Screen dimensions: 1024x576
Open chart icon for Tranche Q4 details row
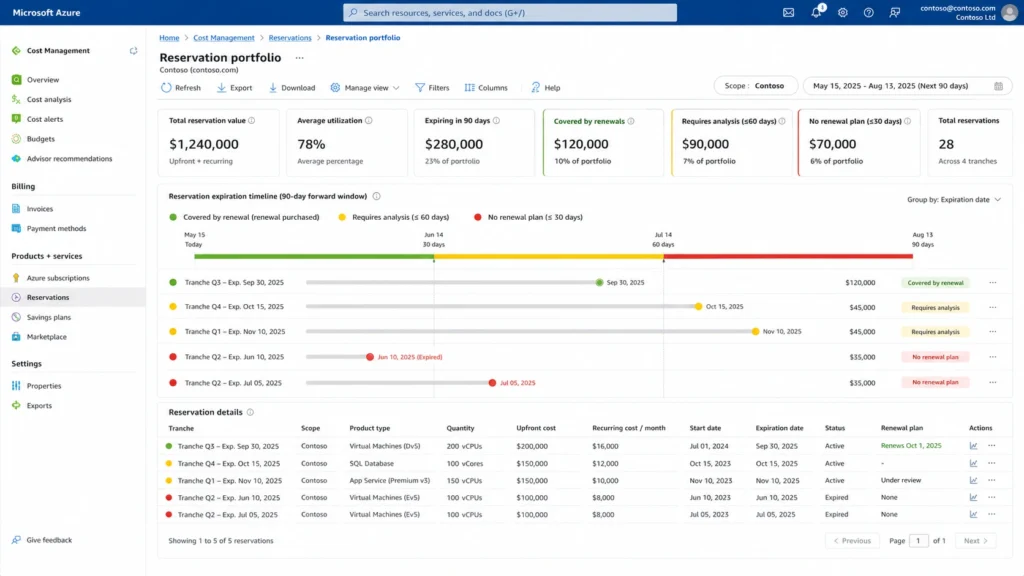point(974,463)
